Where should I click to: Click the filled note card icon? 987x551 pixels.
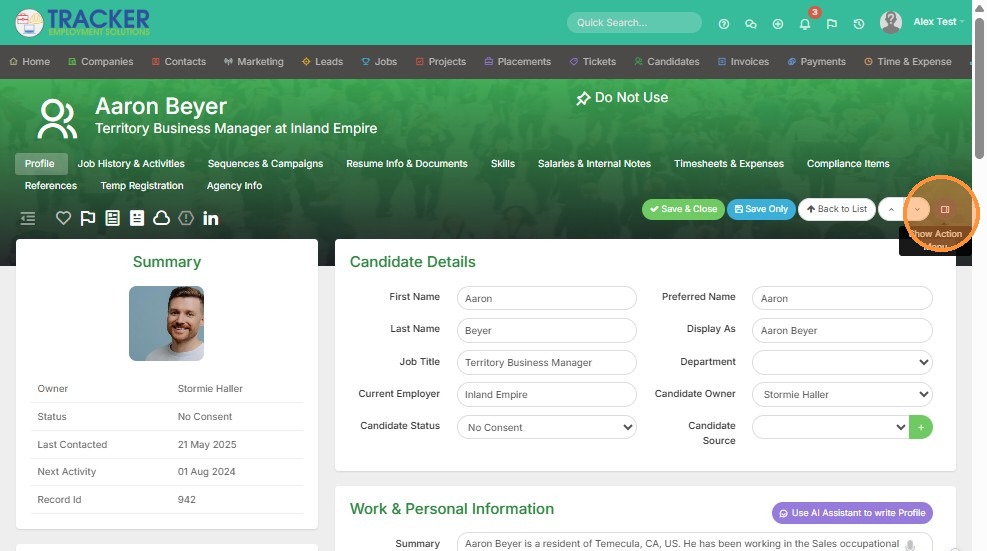click(137, 218)
